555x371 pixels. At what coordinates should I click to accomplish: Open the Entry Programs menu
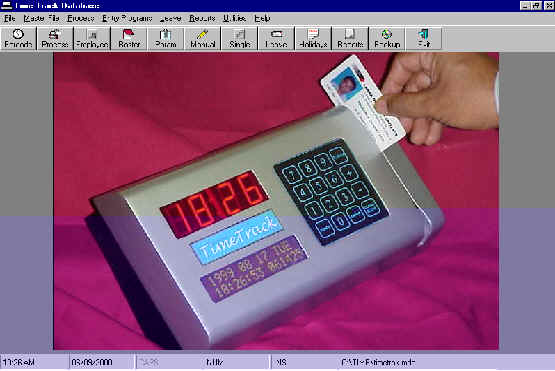[x=127, y=18]
